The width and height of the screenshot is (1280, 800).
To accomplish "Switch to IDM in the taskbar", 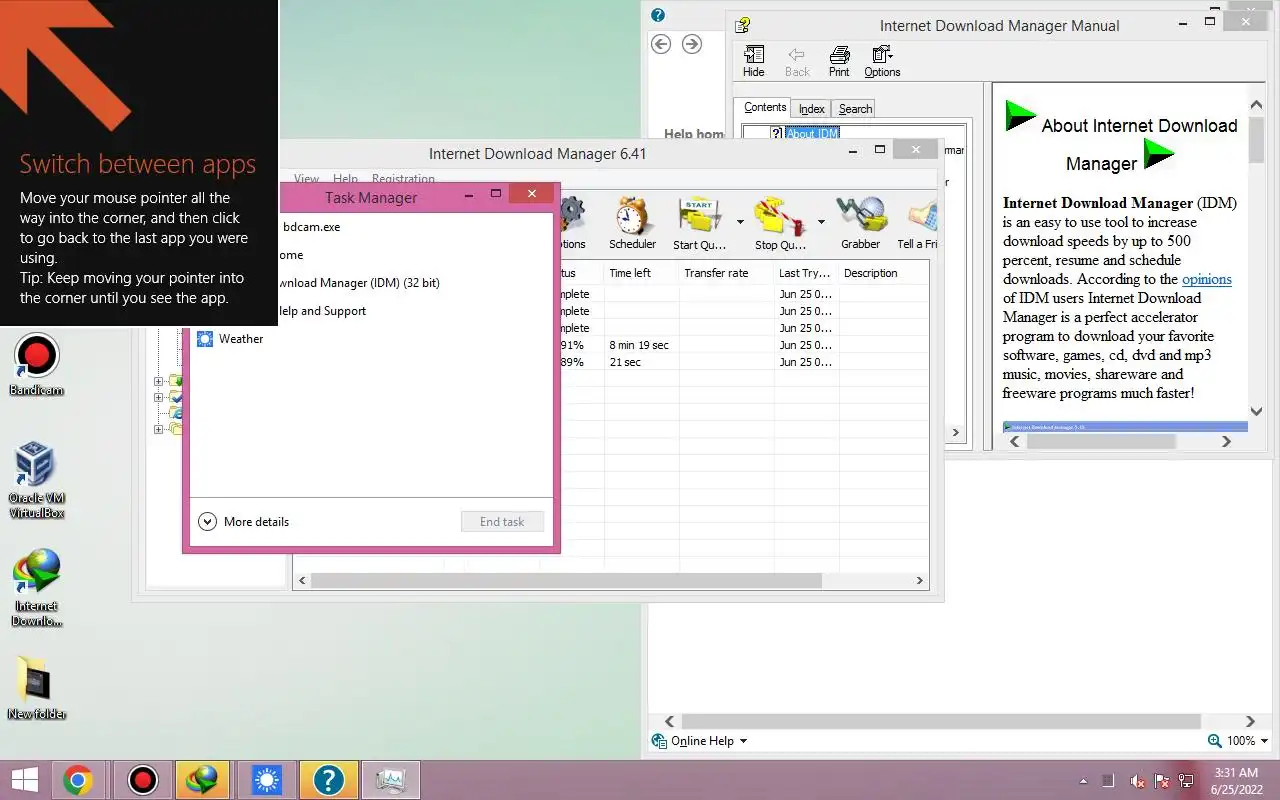I will point(204,780).
